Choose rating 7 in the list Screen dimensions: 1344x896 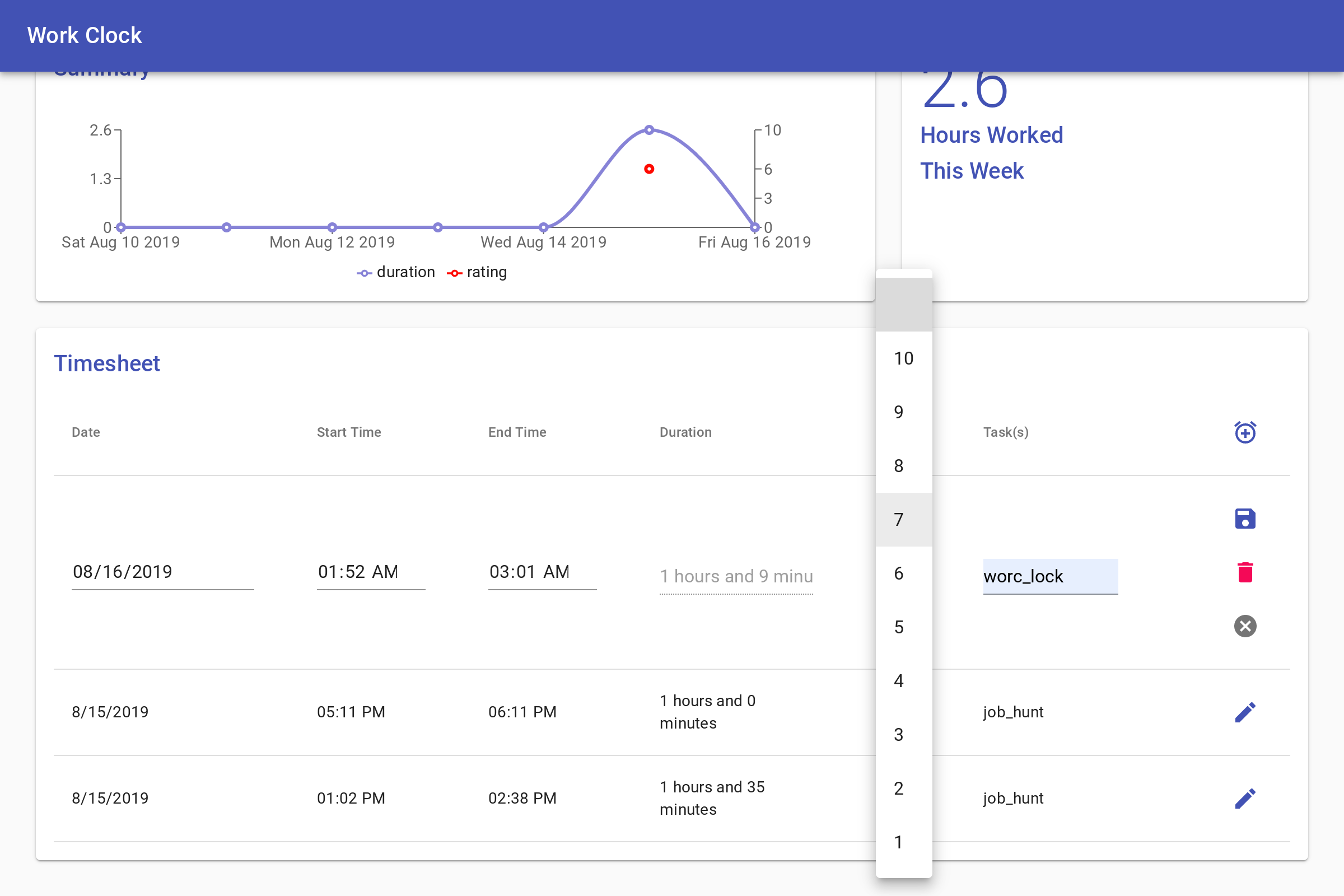pyautogui.click(x=903, y=520)
